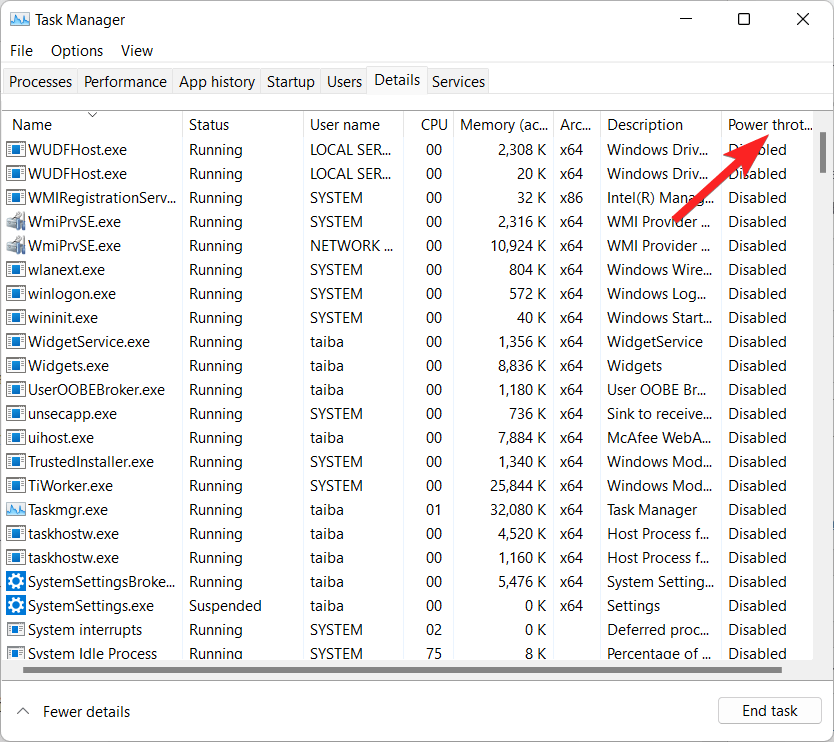Image resolution: width=834 pixels, height=742 pixels.
Task: Click the Widgets.exe process icon
Action: click(x=14, y=365)
